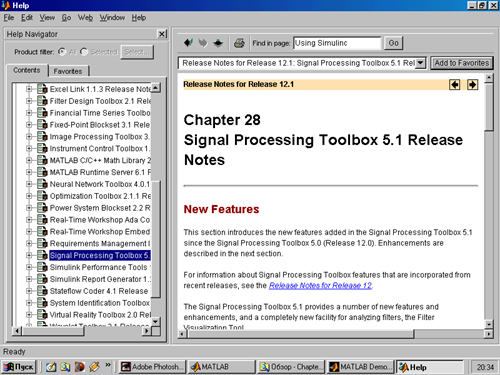Viewport: 500px width, 375px height.
Task: Expand the Signal Processing Toolbox node
Action: pyautogui.click(x=29, y=255)
